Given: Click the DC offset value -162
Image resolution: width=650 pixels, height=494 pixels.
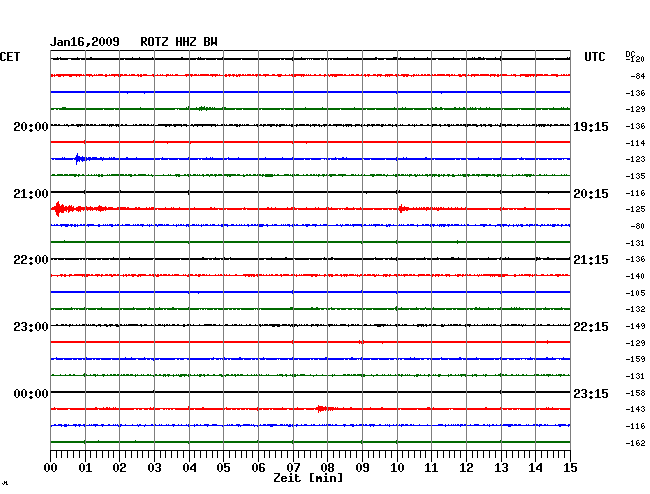Looking at the screenshot, I should pos(635,443).
